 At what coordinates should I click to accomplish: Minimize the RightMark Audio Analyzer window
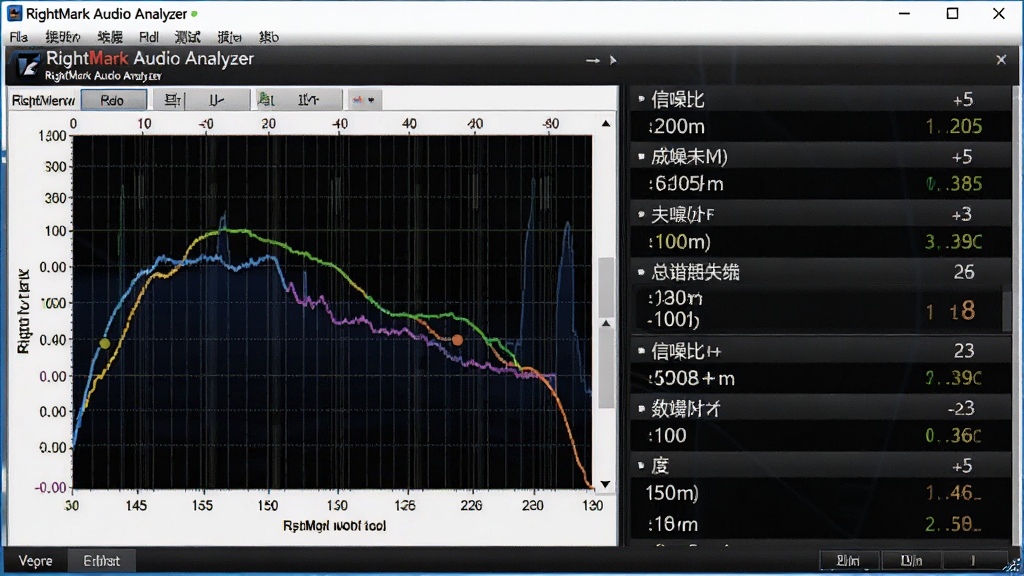(x=904, y=14)
